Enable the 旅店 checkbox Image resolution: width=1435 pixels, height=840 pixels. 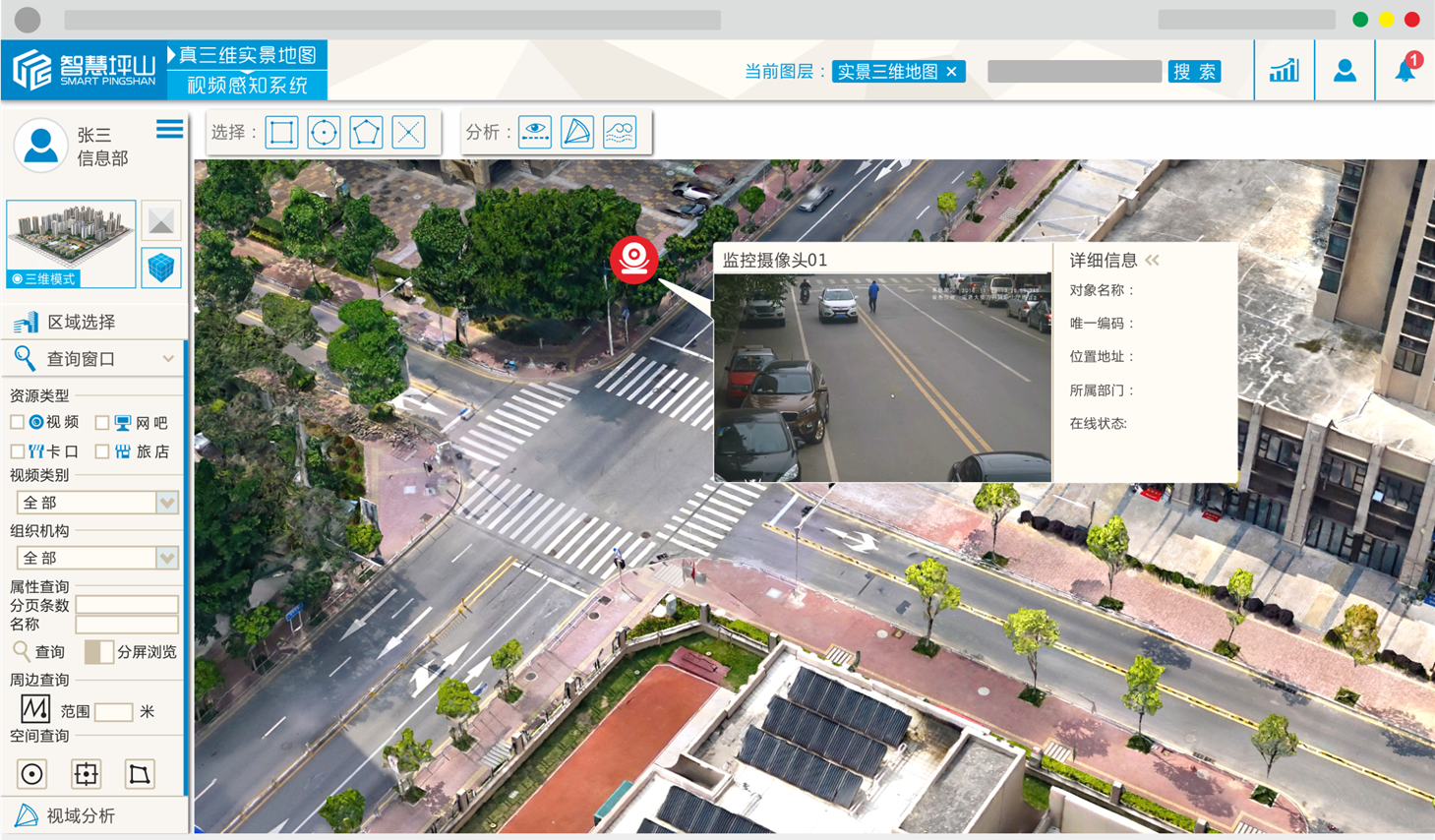pyautogui.click(x=101, y=451)
